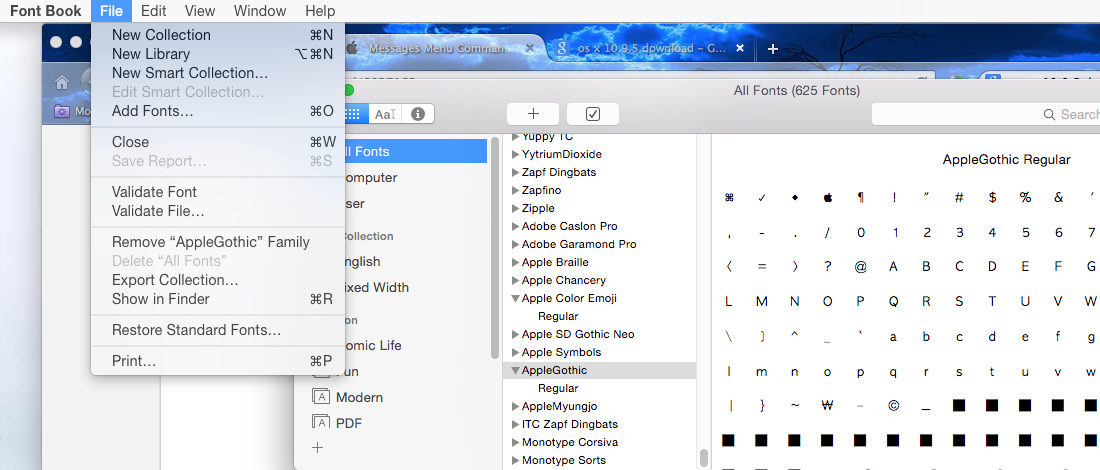Select the Adobe Garamond Pro font
Viewport: 1100px width, 470px height.
(579, 244)
